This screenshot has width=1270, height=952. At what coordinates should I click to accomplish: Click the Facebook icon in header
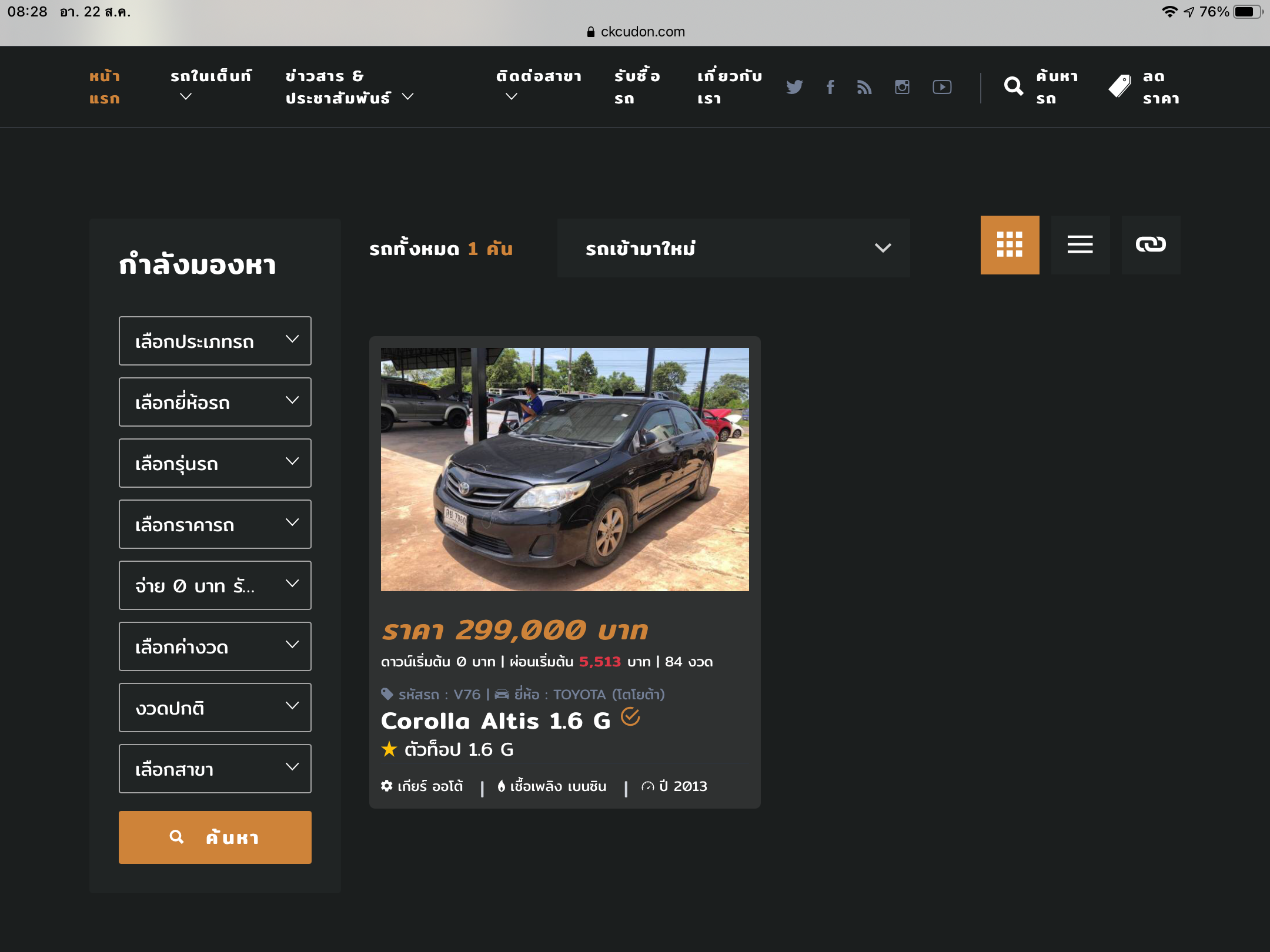(830, 87)
